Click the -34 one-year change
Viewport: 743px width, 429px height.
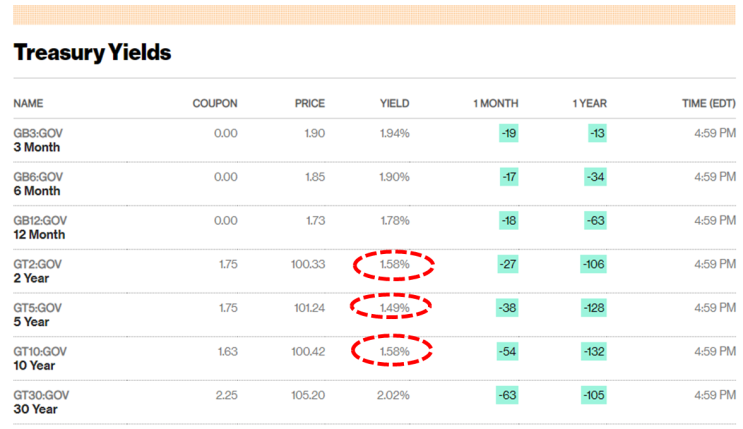pyautogui.click(x=596, y=177)
